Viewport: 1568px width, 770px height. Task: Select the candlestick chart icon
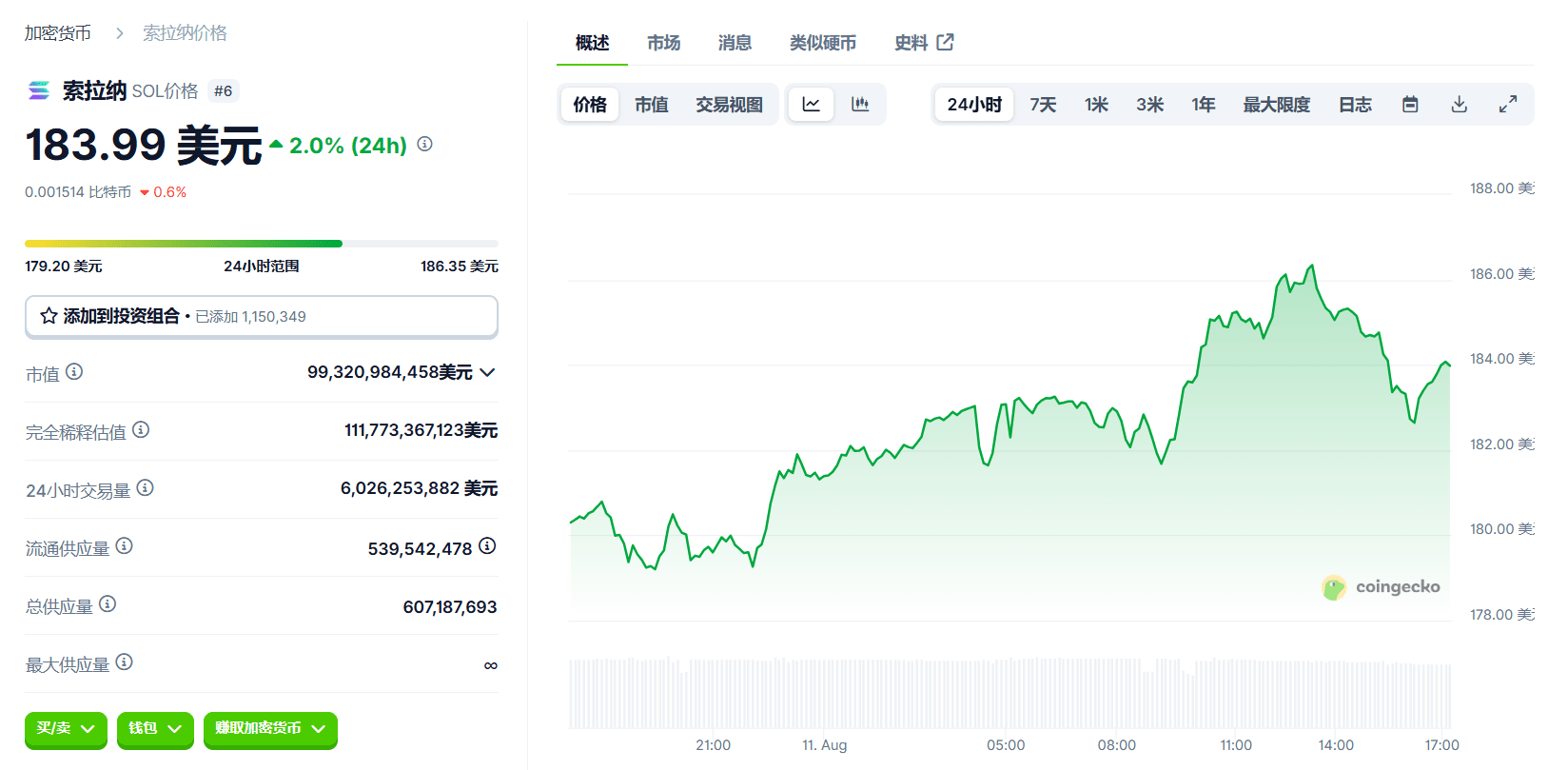[x=860, y=104]
